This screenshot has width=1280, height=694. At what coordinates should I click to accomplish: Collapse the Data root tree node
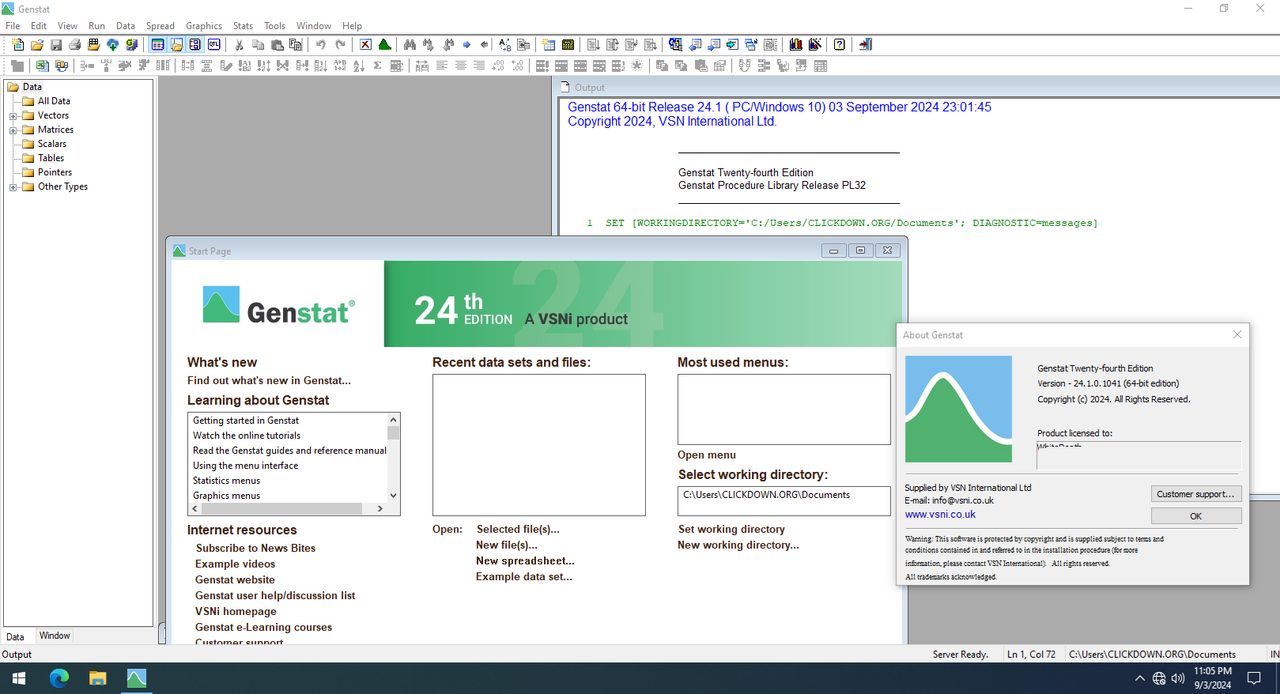tap(13, 87)
